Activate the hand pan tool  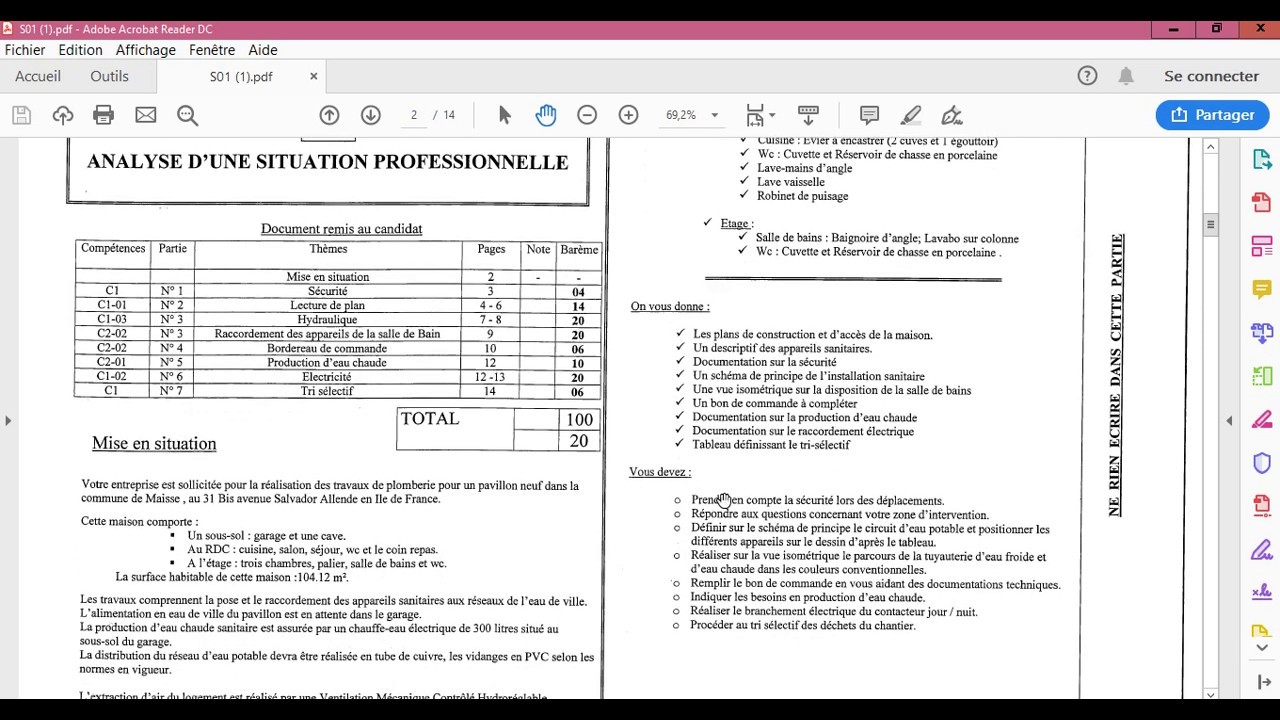(545, 115)
